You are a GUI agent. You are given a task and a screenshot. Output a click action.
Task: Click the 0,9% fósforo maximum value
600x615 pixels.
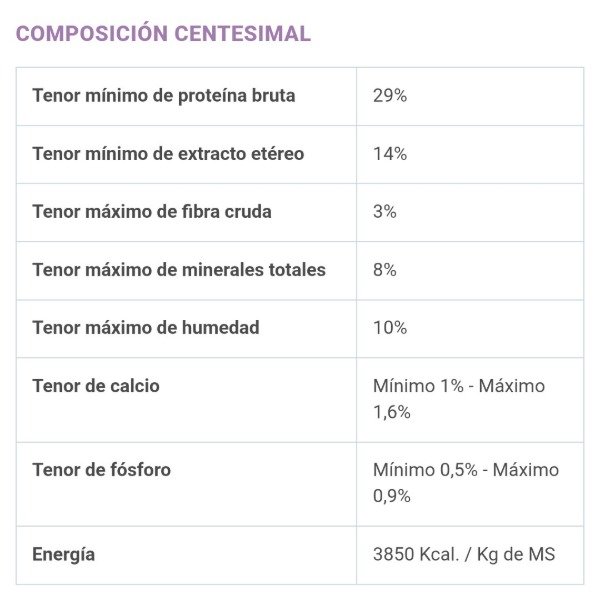(391, 496)
